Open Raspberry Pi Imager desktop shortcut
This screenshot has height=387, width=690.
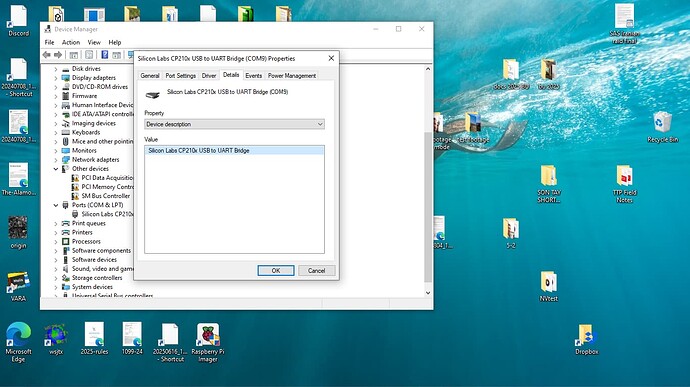click(208, 343)
